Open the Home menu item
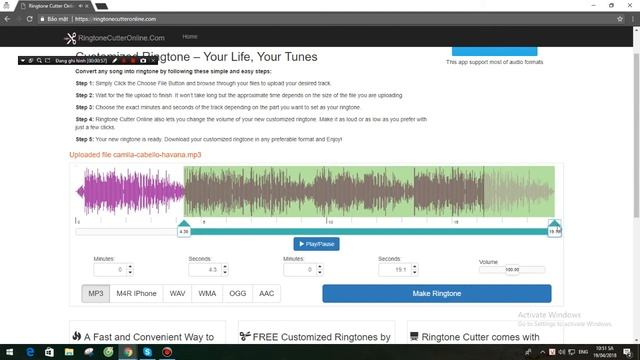This screenshot has height=360, width=640. (190, 37)
